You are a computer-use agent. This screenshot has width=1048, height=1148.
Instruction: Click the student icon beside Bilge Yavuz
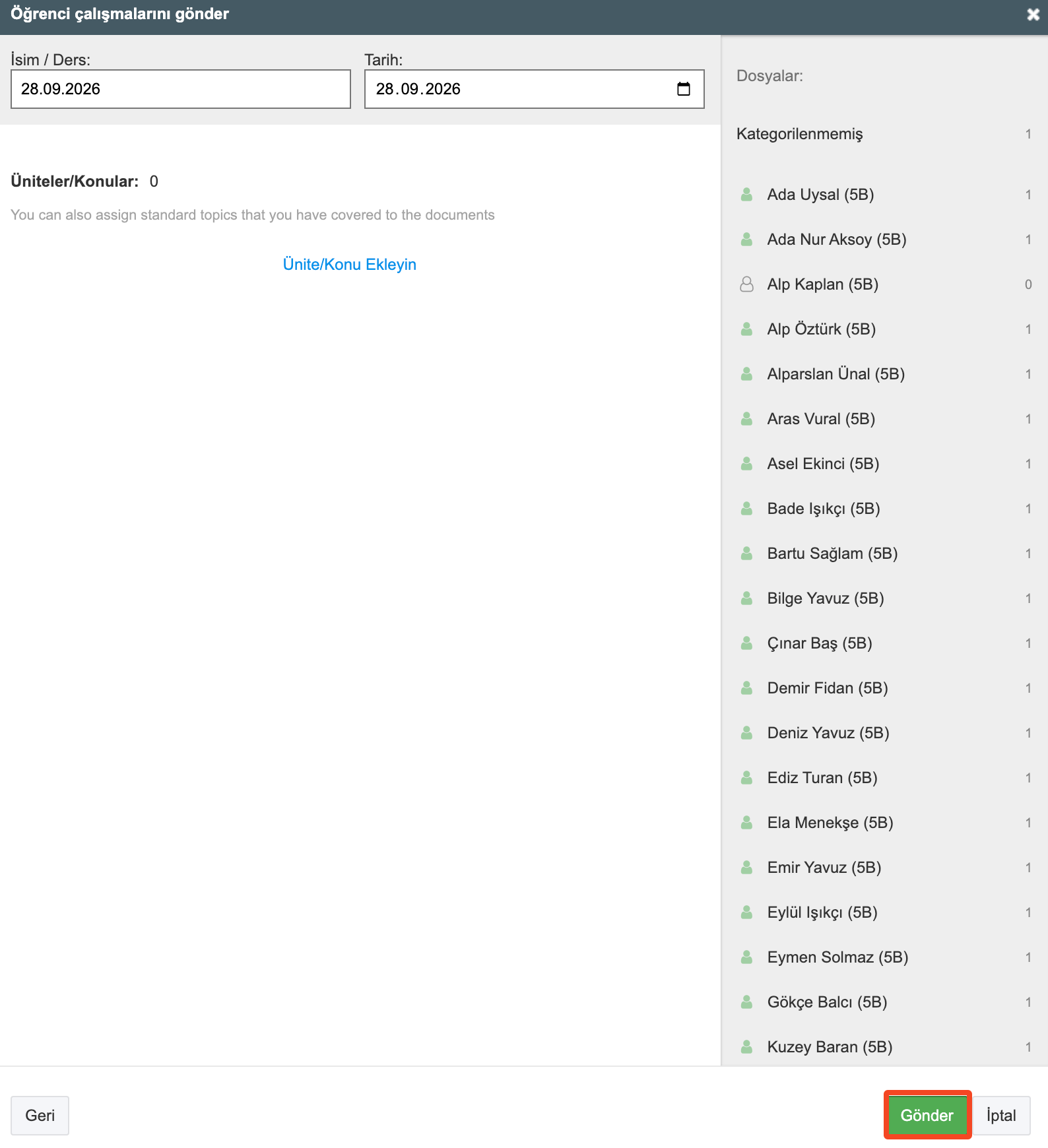747,598
